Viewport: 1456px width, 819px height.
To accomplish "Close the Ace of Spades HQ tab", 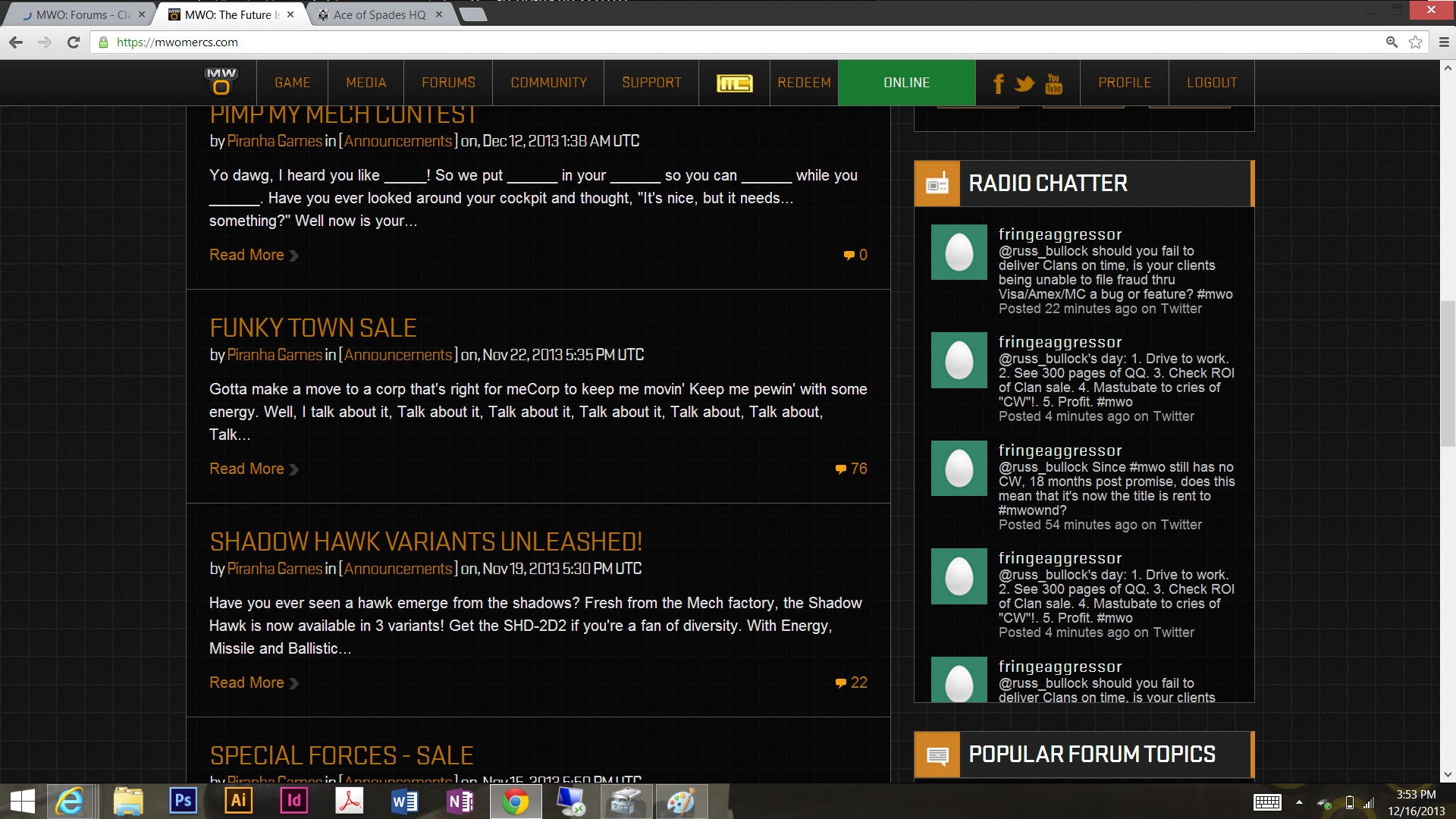I will coord(438,14).
